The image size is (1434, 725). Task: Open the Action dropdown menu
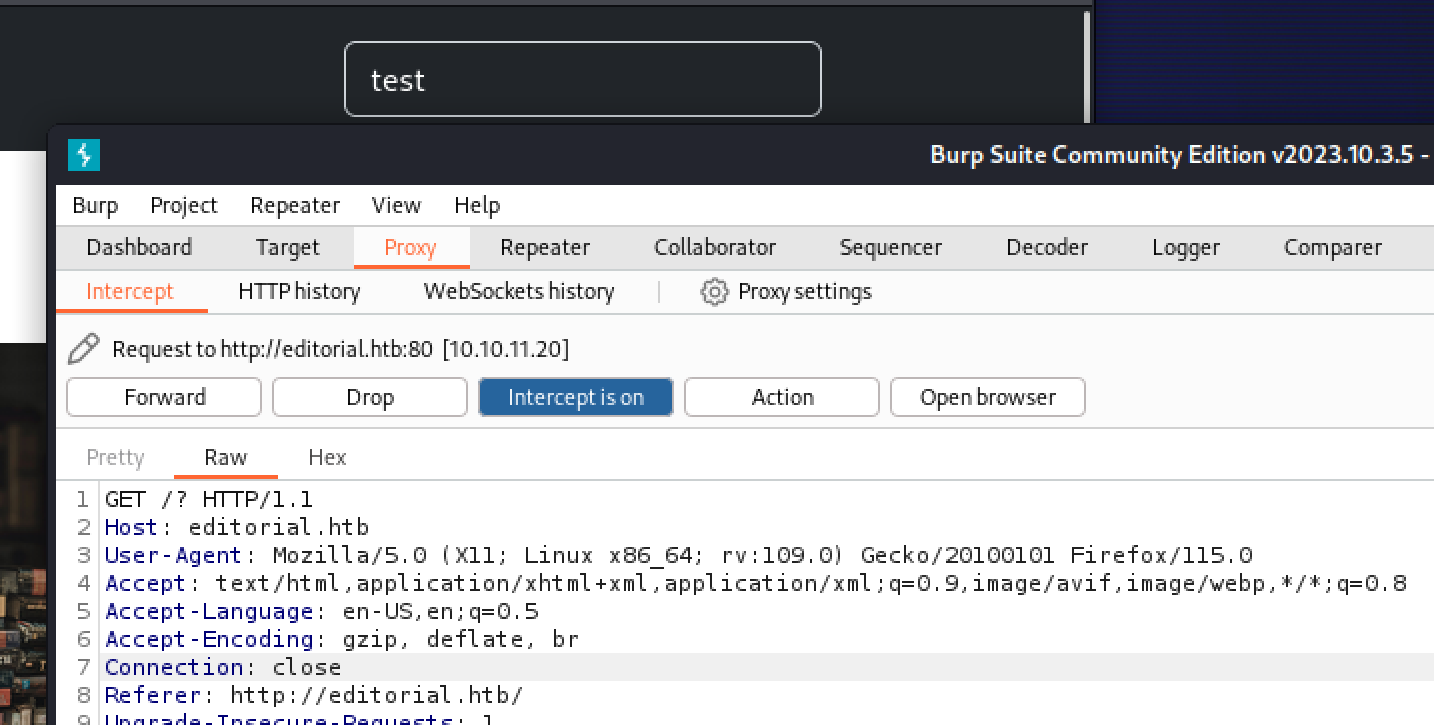point(781,397)
